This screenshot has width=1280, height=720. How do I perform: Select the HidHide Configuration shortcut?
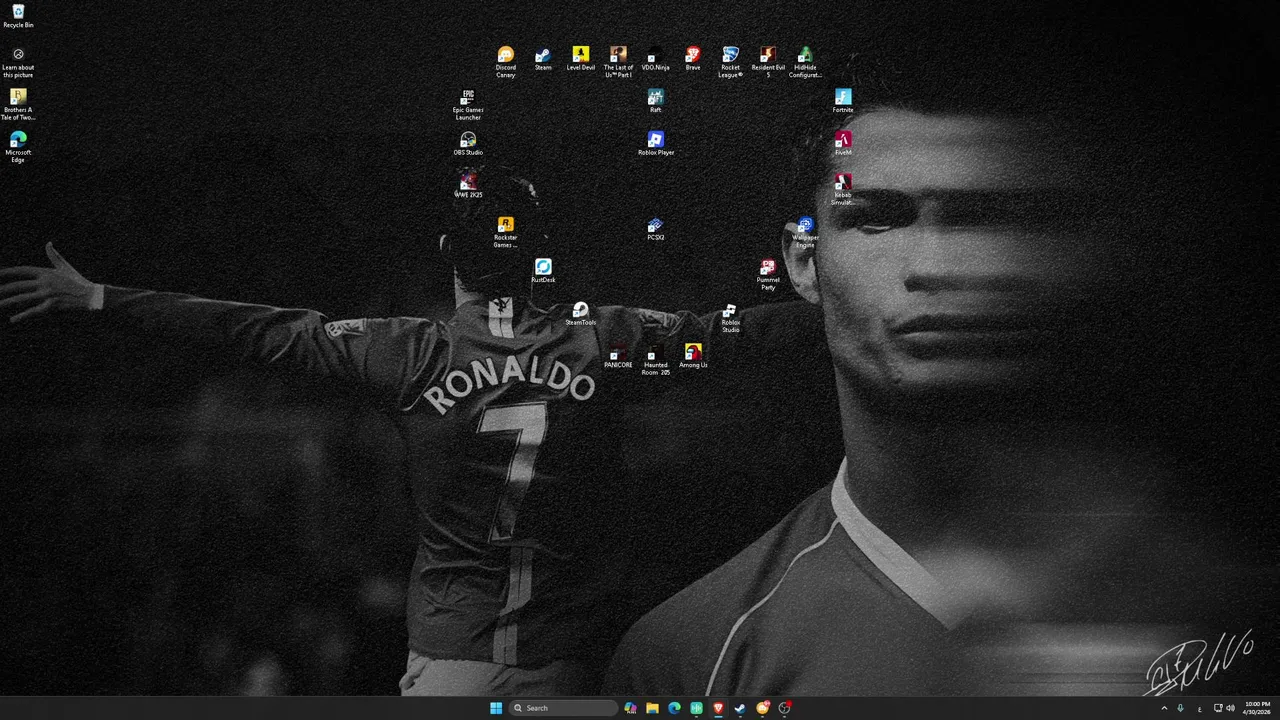pos(806,62)
